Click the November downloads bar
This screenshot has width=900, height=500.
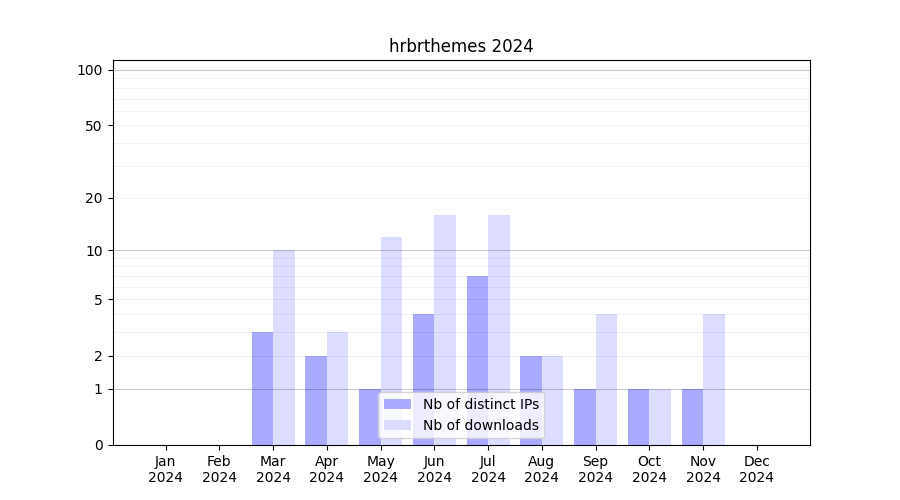(714, 379)
